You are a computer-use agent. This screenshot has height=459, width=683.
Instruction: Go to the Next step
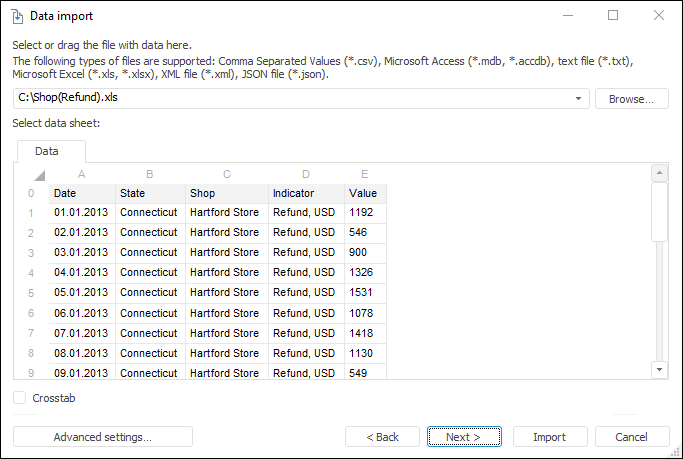click(x=464, y=437)
